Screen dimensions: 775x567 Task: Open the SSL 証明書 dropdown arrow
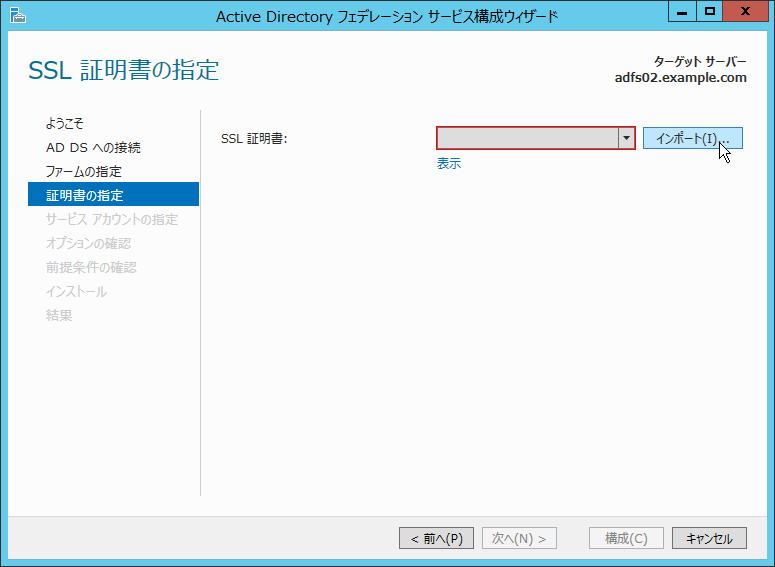pyautogui.click(x=626, y=138)
